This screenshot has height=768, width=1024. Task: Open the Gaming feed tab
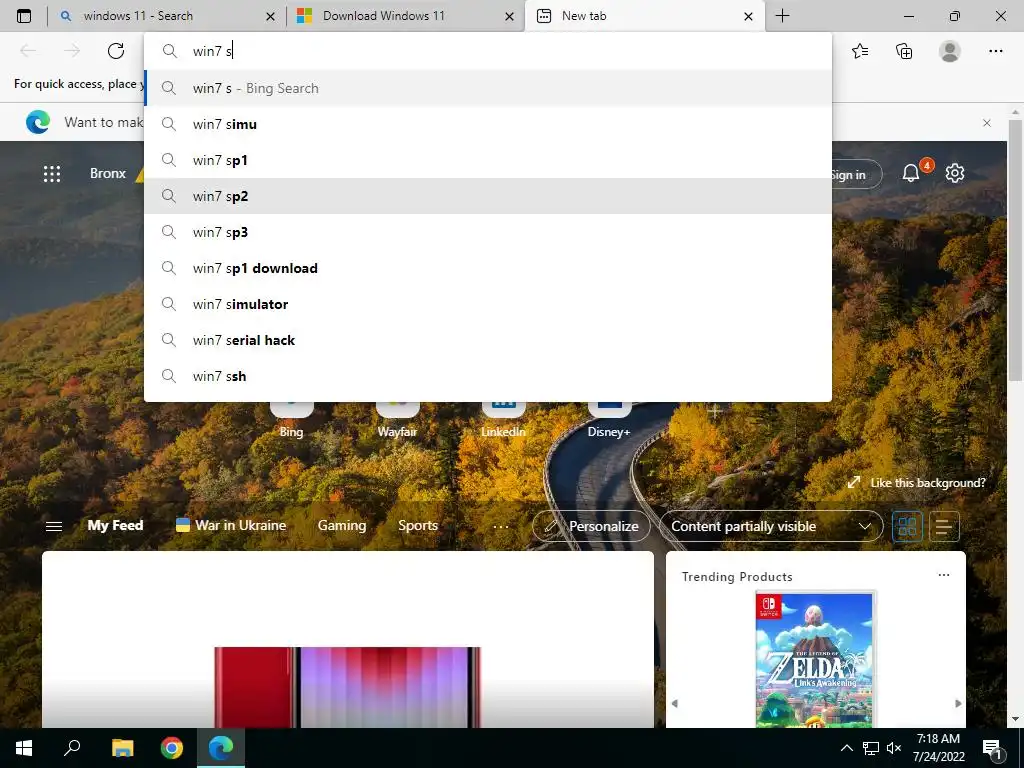[x=342, y=526]
